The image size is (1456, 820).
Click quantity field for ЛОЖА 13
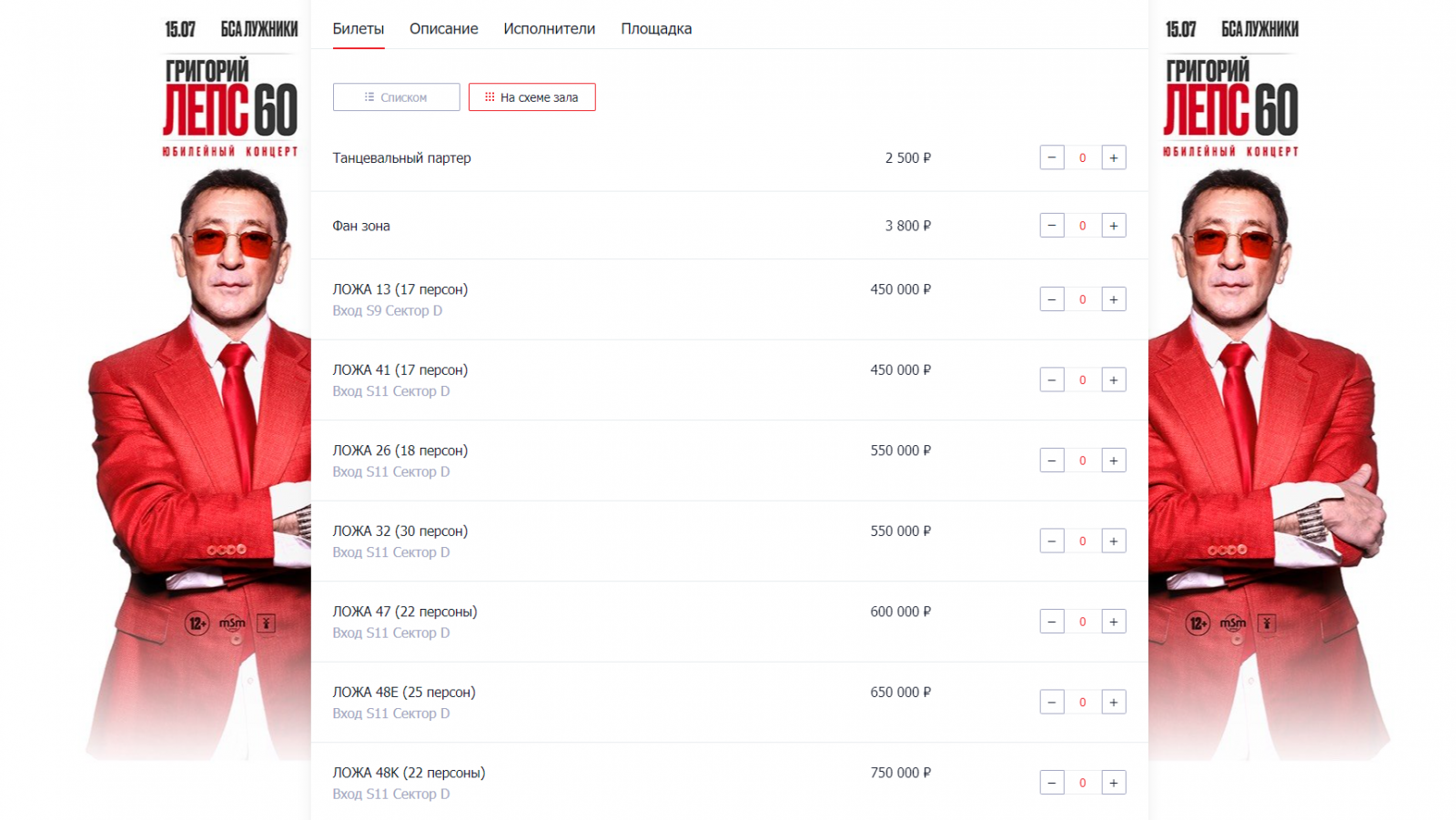coord(1083,299)
